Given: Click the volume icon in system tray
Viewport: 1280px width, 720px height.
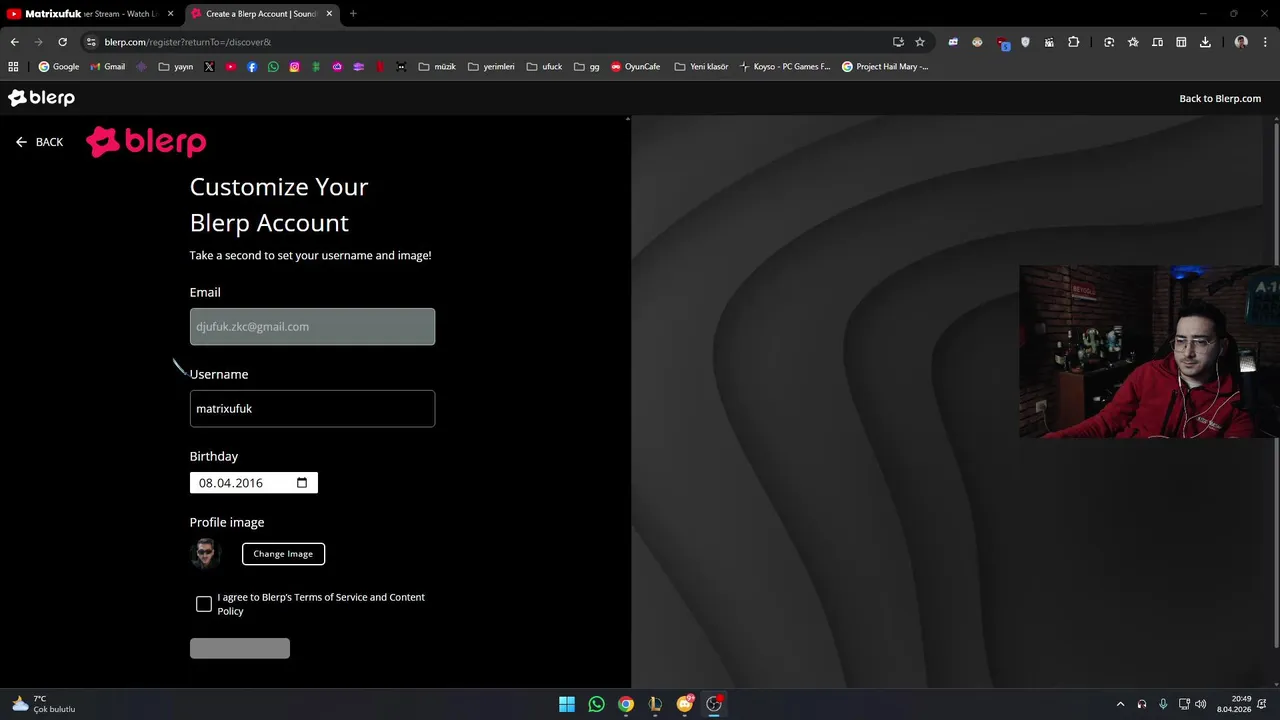Looking at the screenshot, I should 1200,704.
